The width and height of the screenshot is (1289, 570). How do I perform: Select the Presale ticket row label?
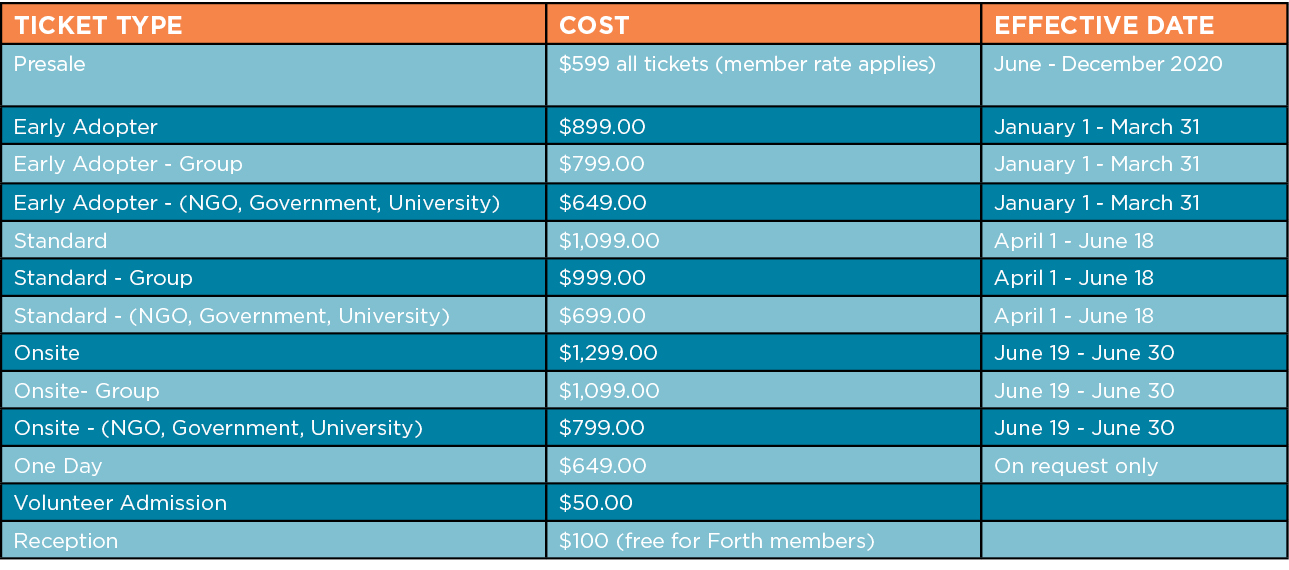(x=50, y=64)
